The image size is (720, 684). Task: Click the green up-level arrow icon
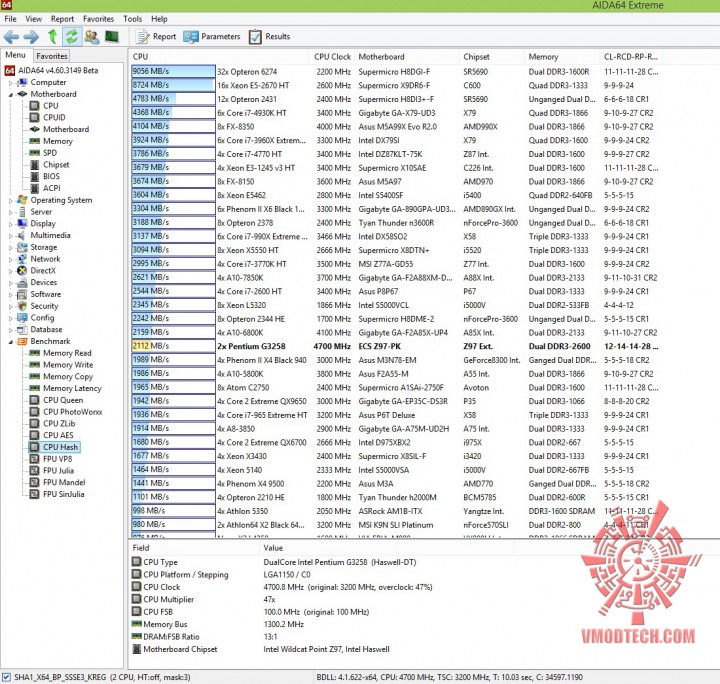(x=52, y=36)
